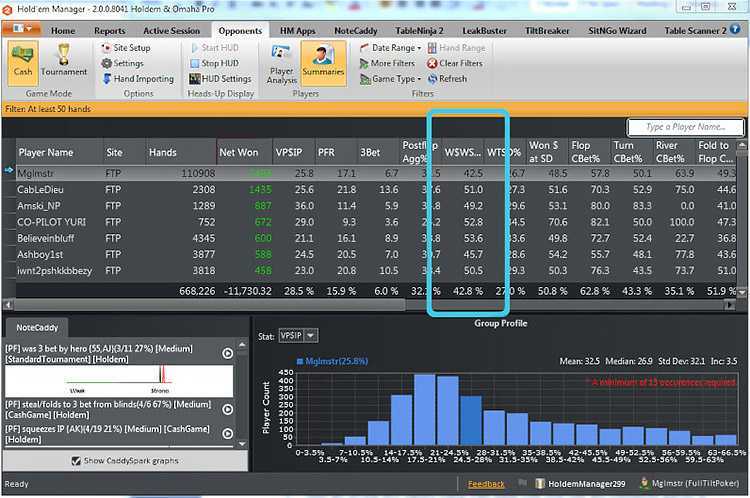Open the TableNinja 2 tab
750x498 pixels.
pyautogui.click(x=419, y=31)
